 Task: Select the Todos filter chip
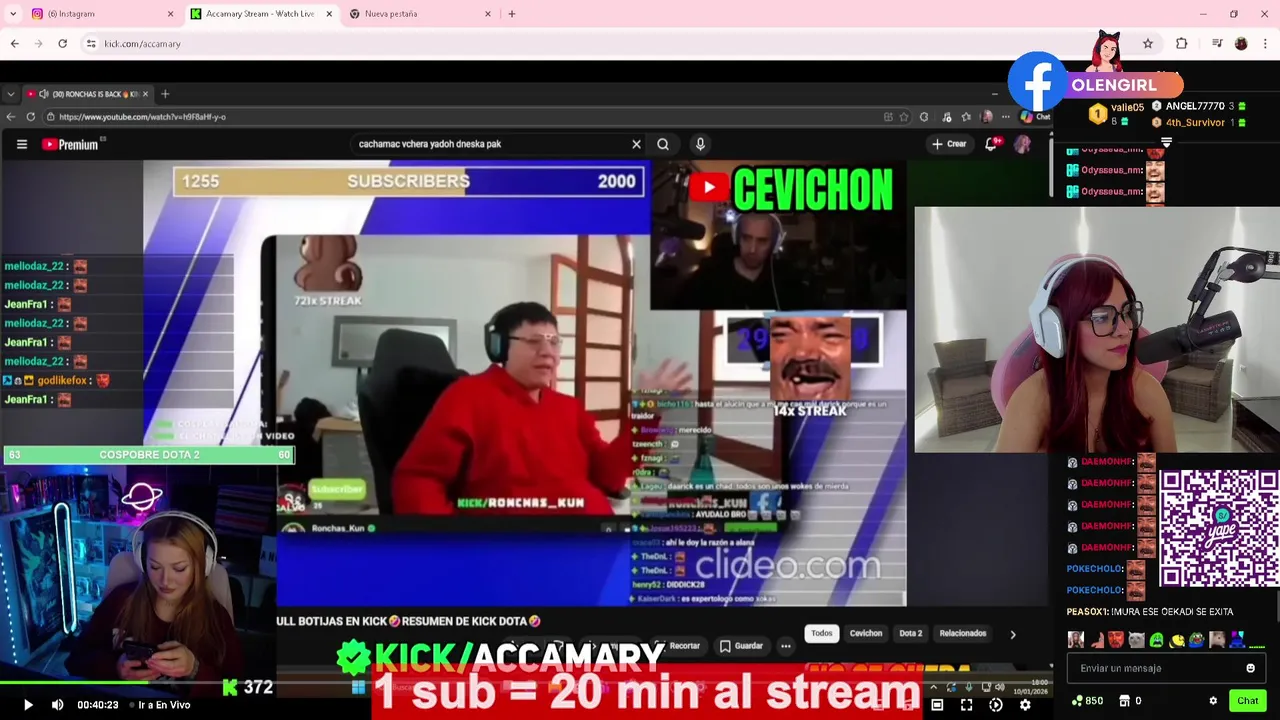pyautogui.click(x=822, y=633)
